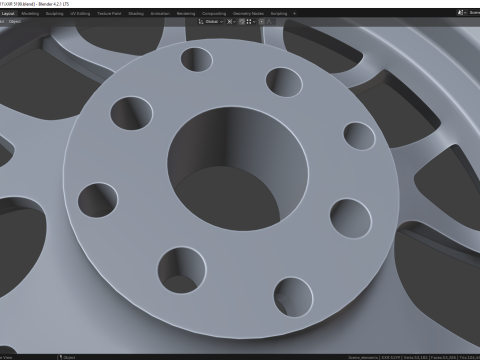Click the snap increment grid icon
Viewport: 480px width, 360px height.
pyautogui.click(x=249, y=22)
